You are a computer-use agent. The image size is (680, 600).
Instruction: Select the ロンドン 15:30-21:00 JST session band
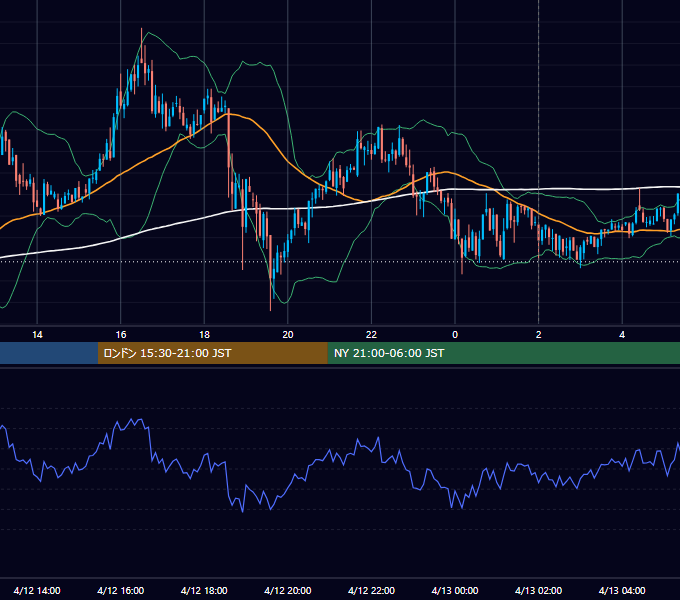pos(212,353)
